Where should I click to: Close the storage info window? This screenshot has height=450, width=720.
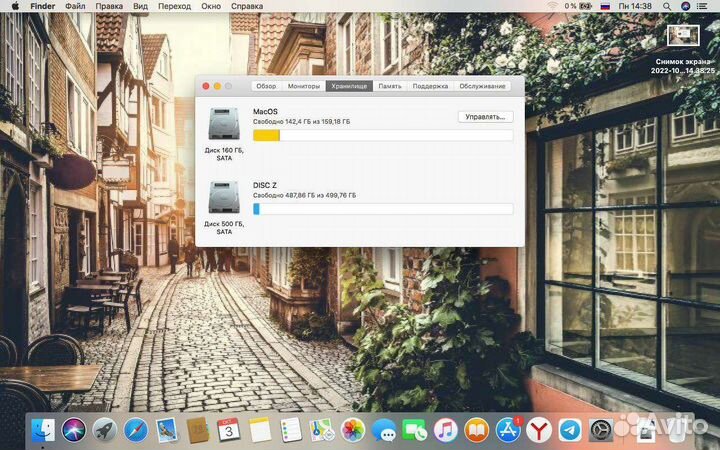pyautogui.click(x=206, y=86)
